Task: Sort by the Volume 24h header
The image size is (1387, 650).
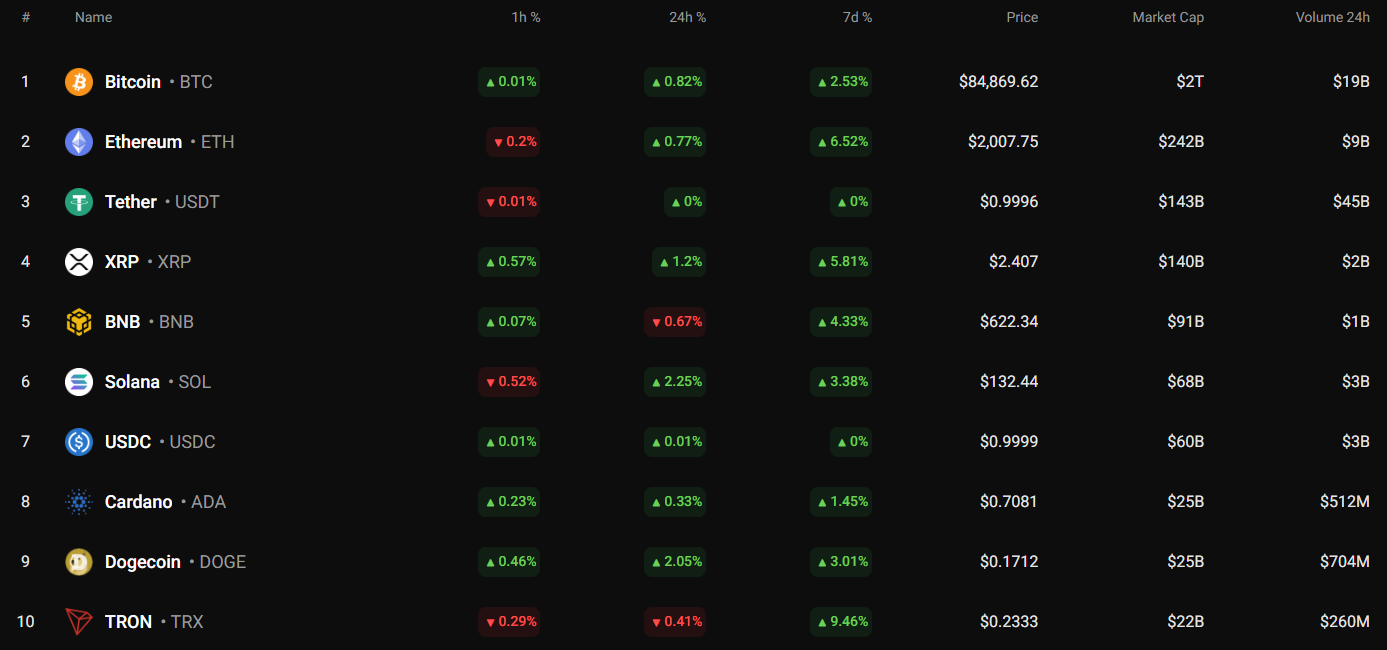Action: point(1332,17)
